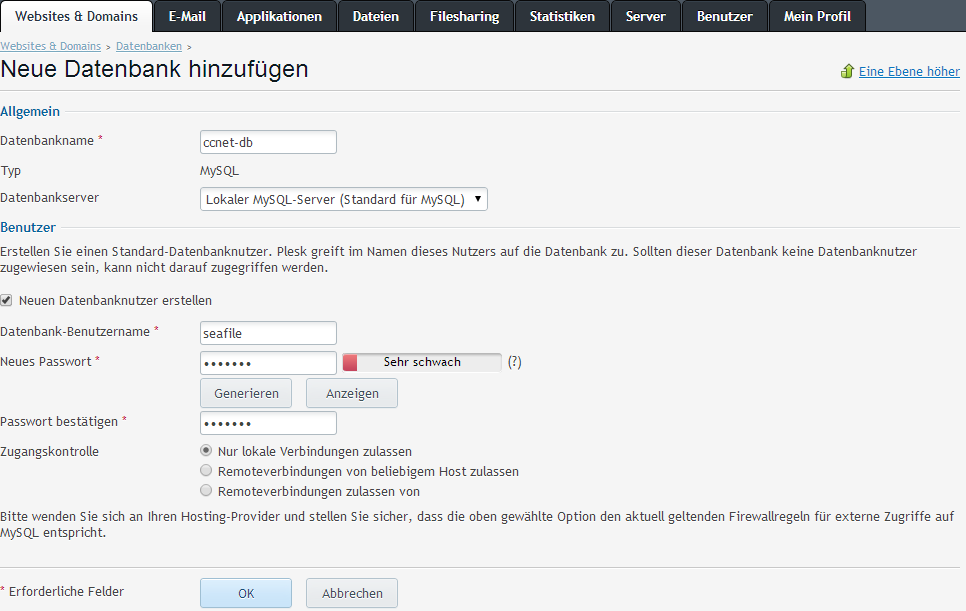Image resolution: width=966 pixels, height=611 pixels.
Task: Toggle the Neuen Datenbanknutzer erstellen checkbox
Action: pyautogui.click(x=7, y=300)
